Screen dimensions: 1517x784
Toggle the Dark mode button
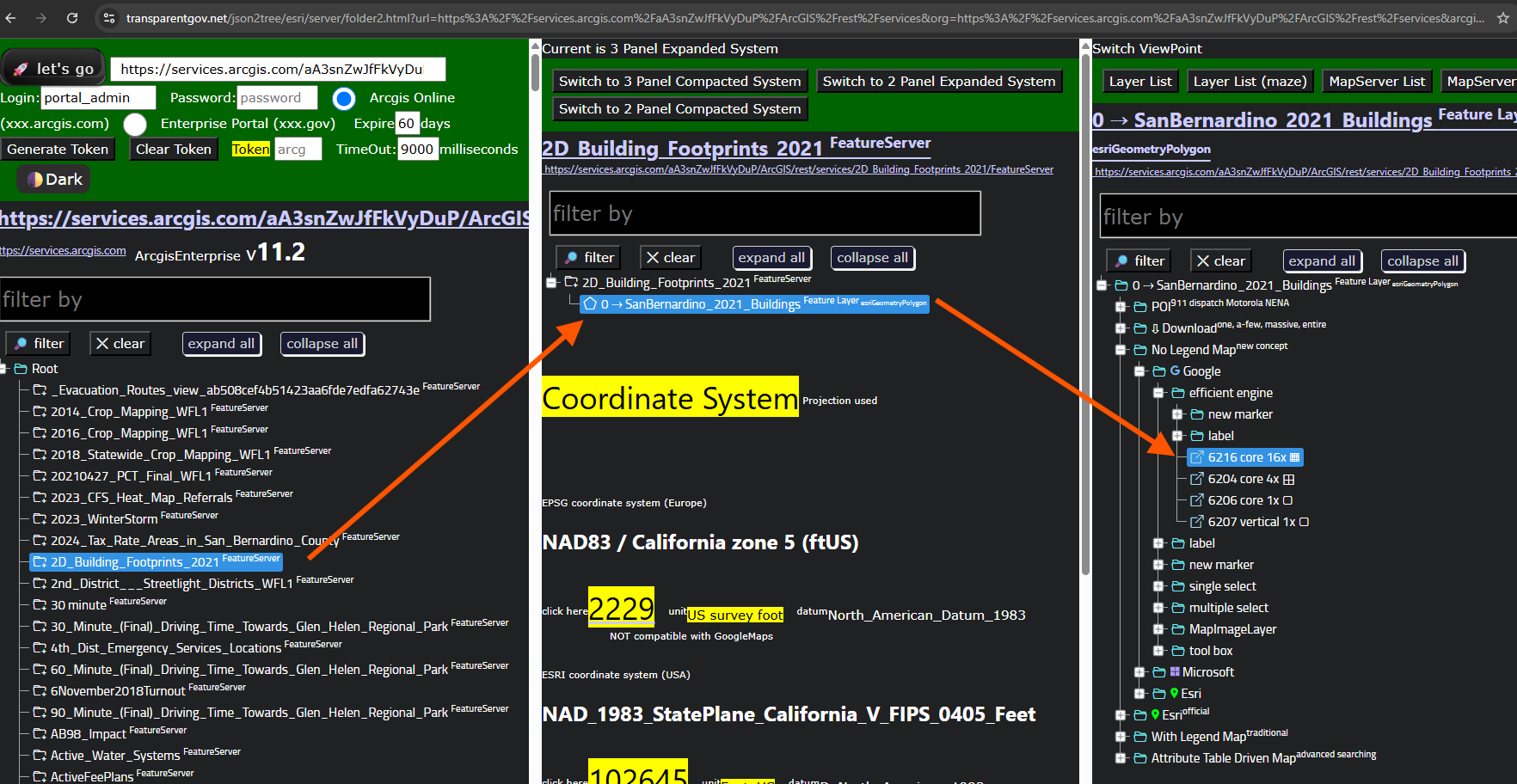click(54, 179)
